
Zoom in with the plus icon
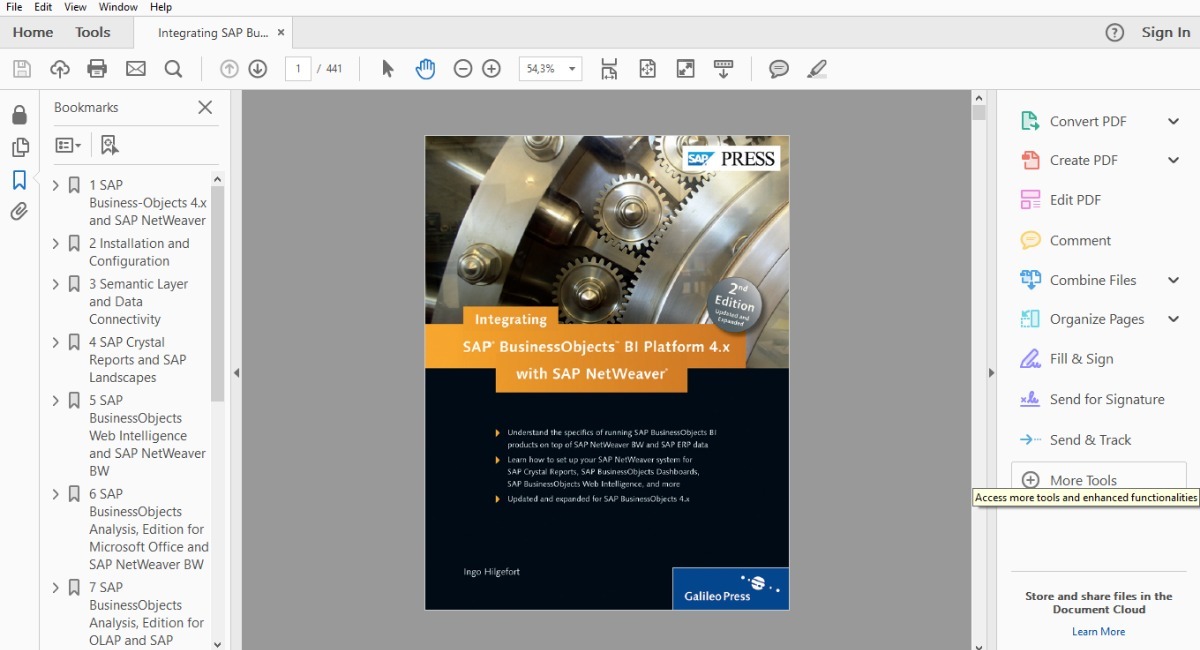(491, 69)
